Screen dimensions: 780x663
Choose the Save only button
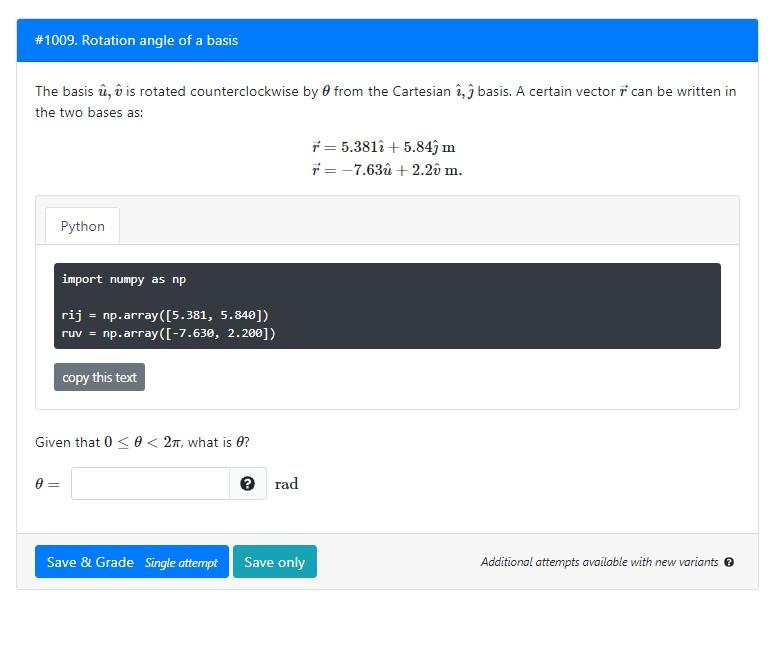[x=275, y=562]
